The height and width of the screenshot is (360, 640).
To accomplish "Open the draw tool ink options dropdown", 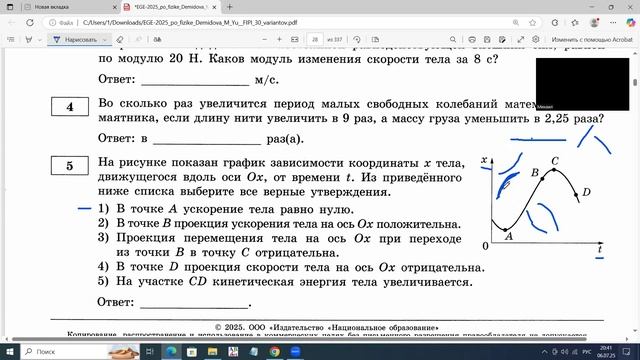I will [x=105, y=40].
